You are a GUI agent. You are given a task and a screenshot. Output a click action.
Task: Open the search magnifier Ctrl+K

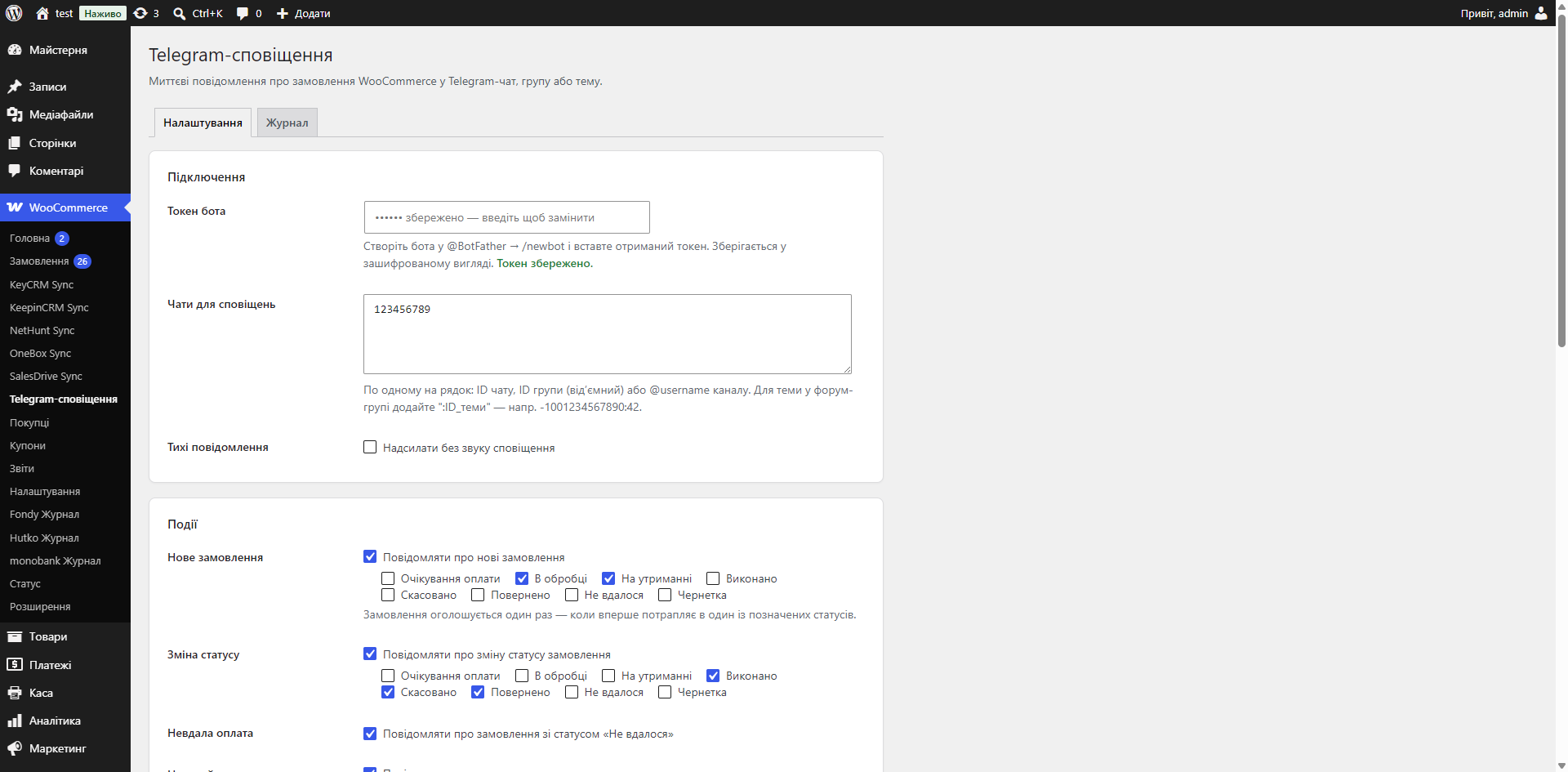pos(180,13)
